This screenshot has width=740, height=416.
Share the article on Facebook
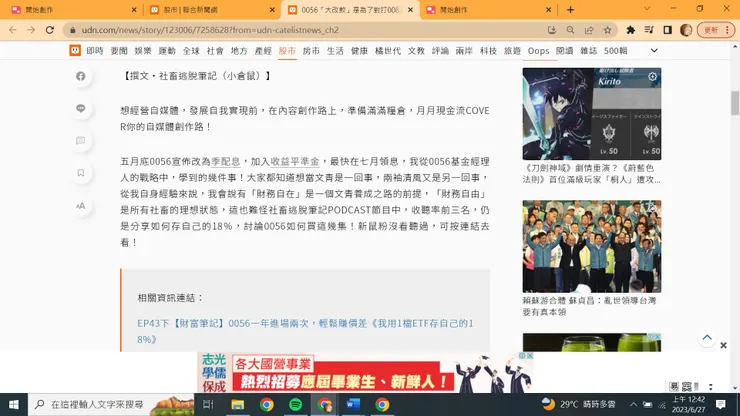point(81,76)
